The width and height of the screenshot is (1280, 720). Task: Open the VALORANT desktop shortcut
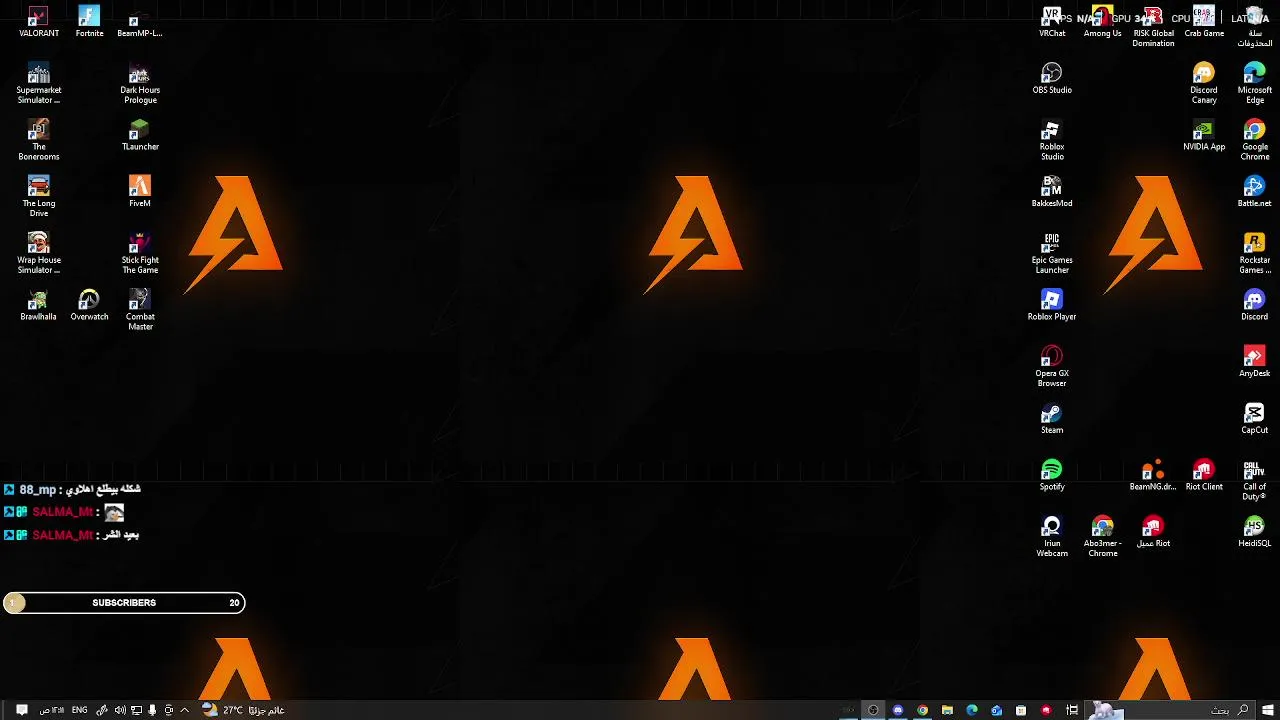coord(38,22)
